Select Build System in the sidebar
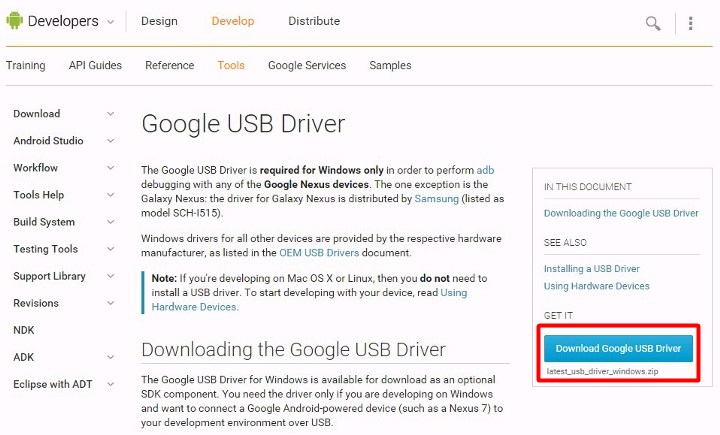Image resolution: width=720 pixels, height=435 pixels. pyautogui.click(x=44, y=222)
